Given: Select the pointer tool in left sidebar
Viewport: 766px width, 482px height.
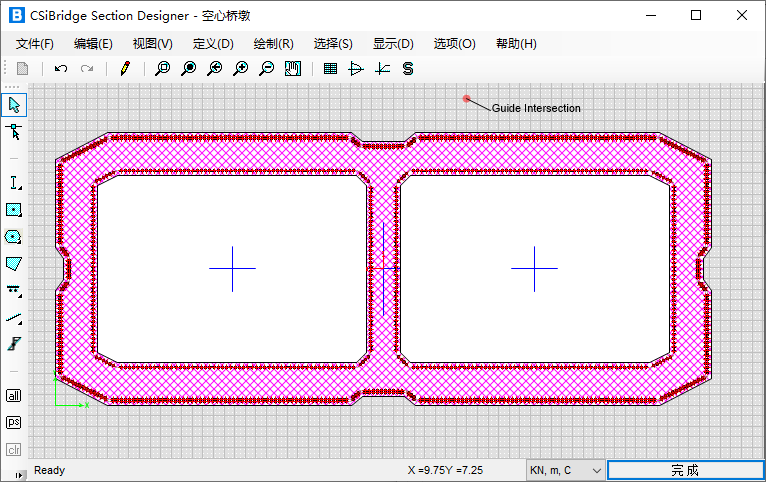Looking at the screenshot, I should (14, 104).
